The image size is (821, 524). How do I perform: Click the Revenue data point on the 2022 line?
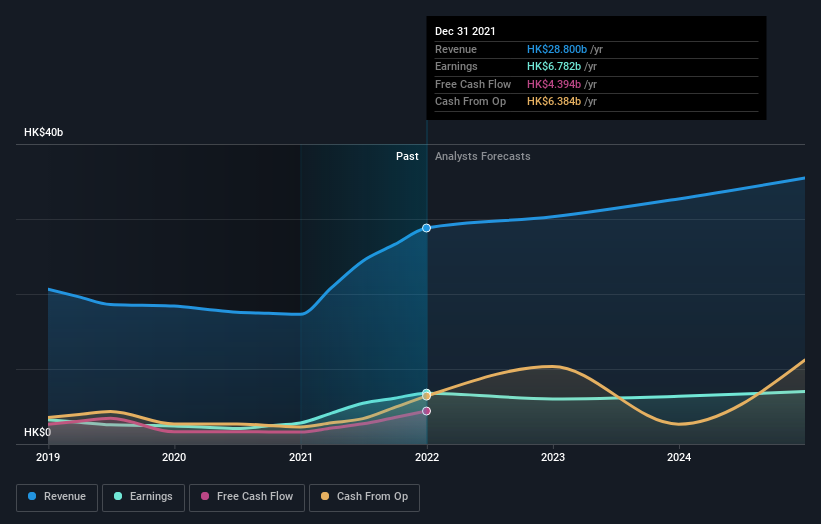point(427,228)
